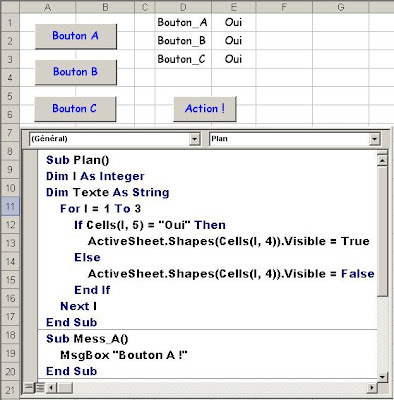
Task: Select cell E3 with Oui
Action: 234,59
